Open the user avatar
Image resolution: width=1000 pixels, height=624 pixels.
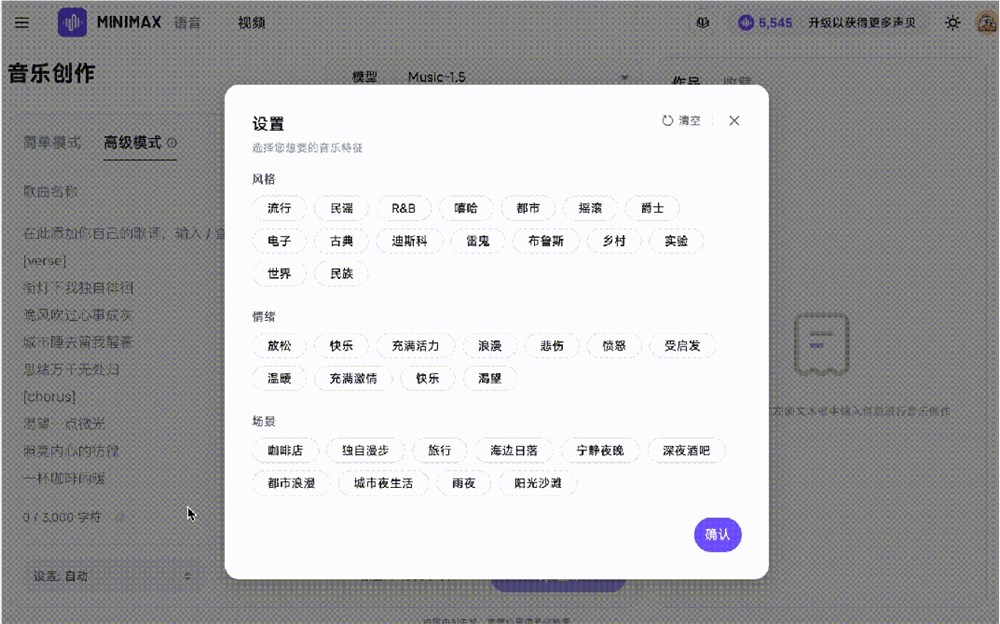[x=984, y=22]
